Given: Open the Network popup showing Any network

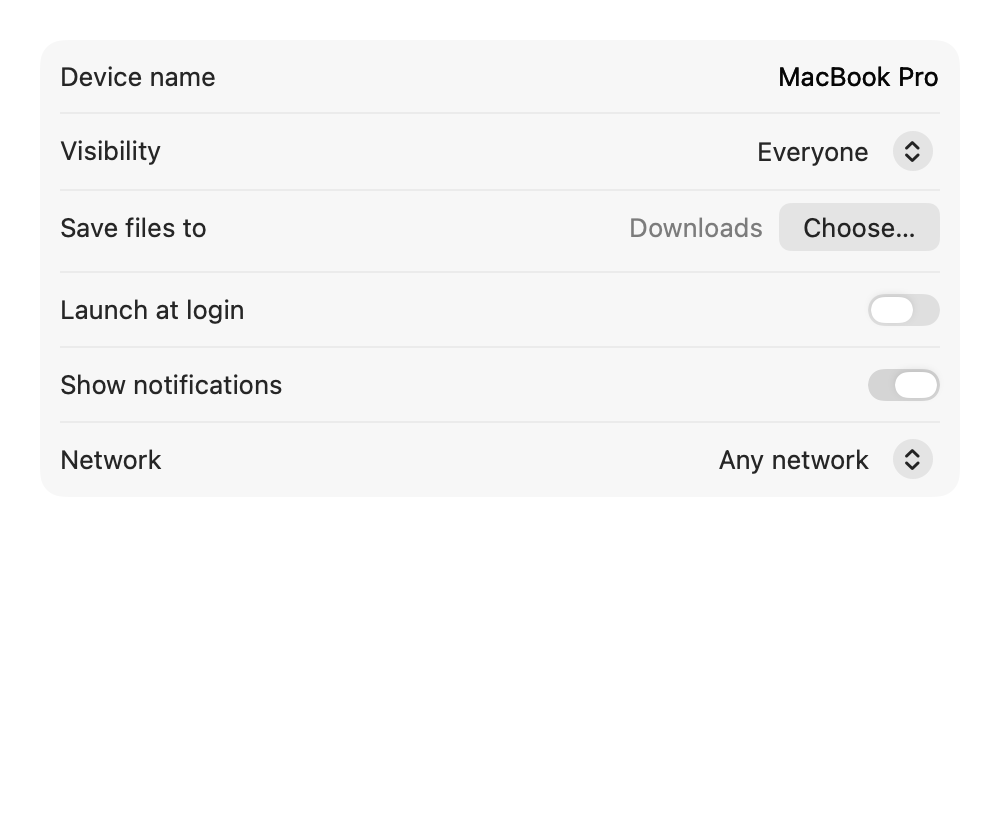Looking at the screenshot, I should tap(826, 460).
